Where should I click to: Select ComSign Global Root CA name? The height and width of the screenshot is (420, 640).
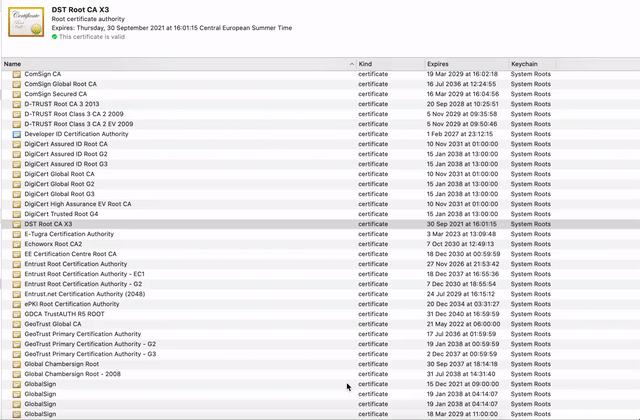tap(60, 84)
